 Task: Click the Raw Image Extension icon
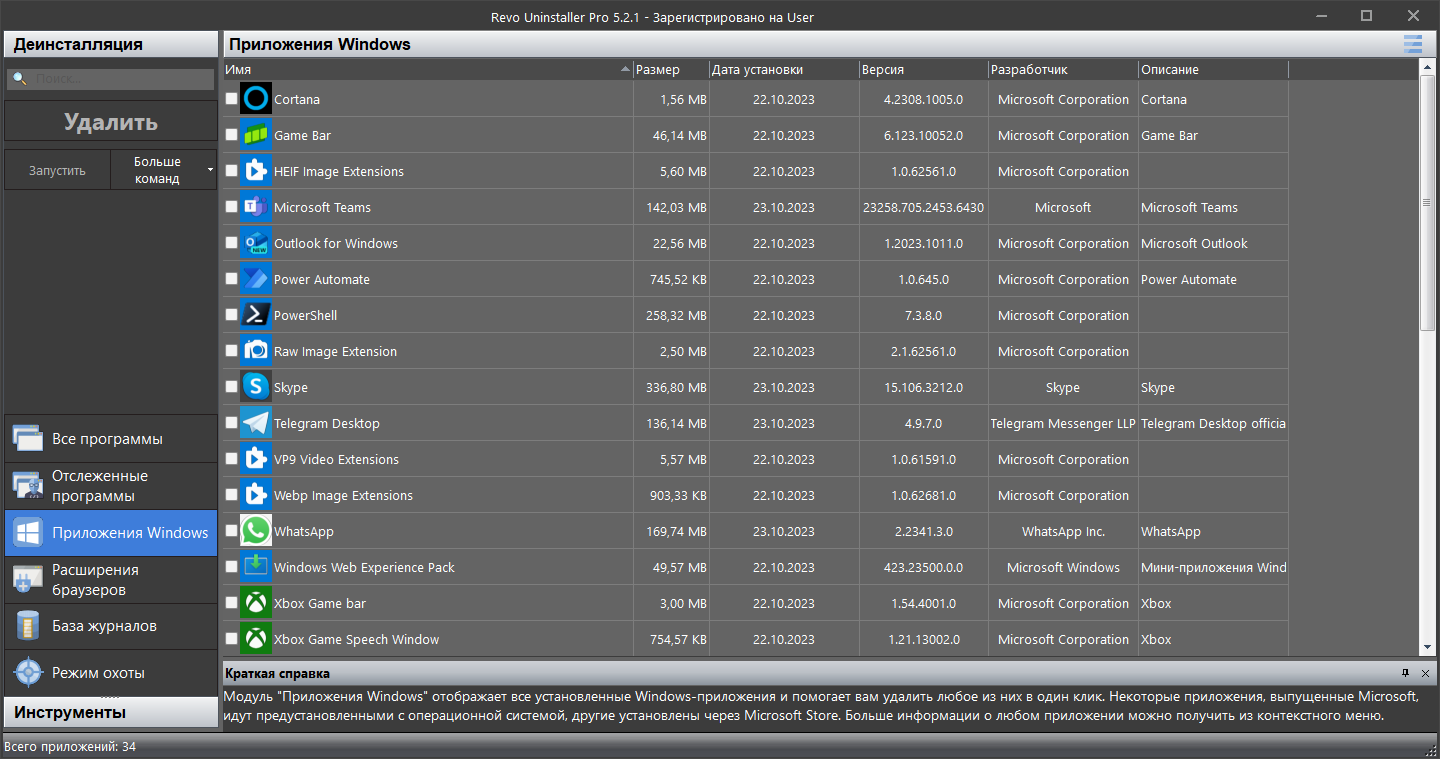tap(256, 350)
